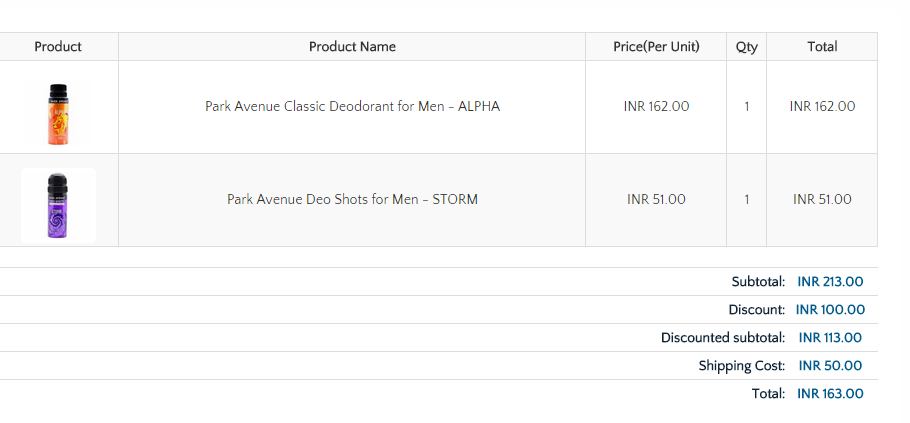
Task: Select the Total column header
Action: [x=822, y=47]
